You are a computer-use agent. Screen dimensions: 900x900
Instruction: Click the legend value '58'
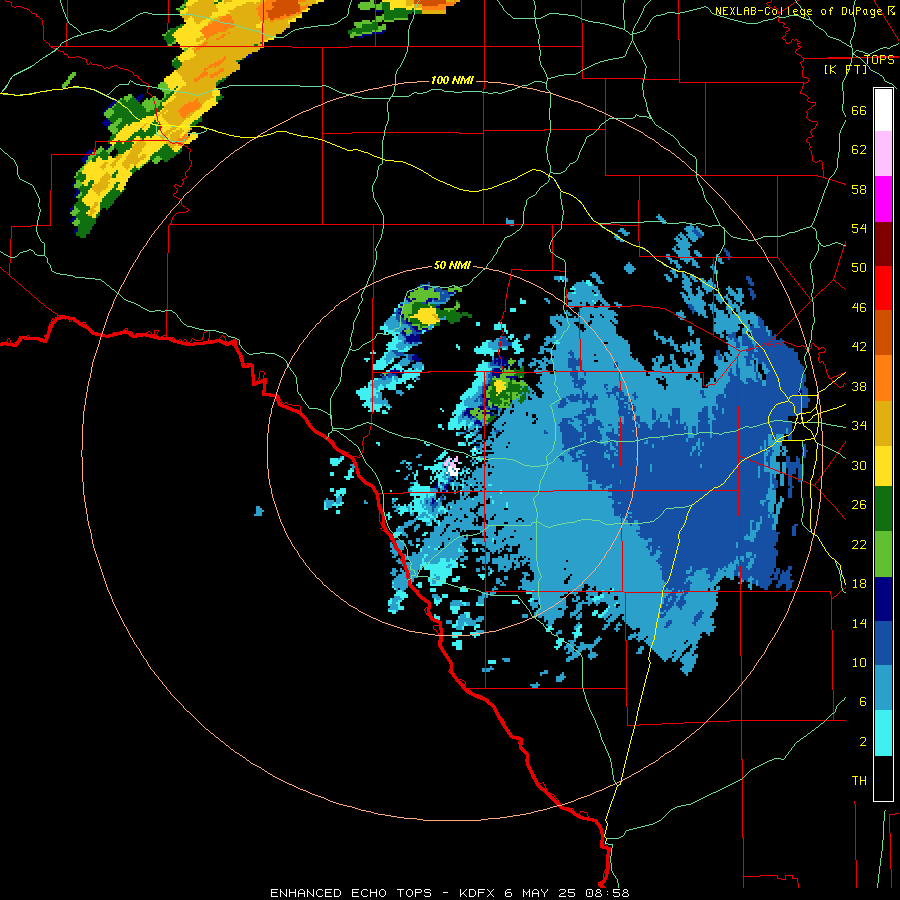[859, 189]
